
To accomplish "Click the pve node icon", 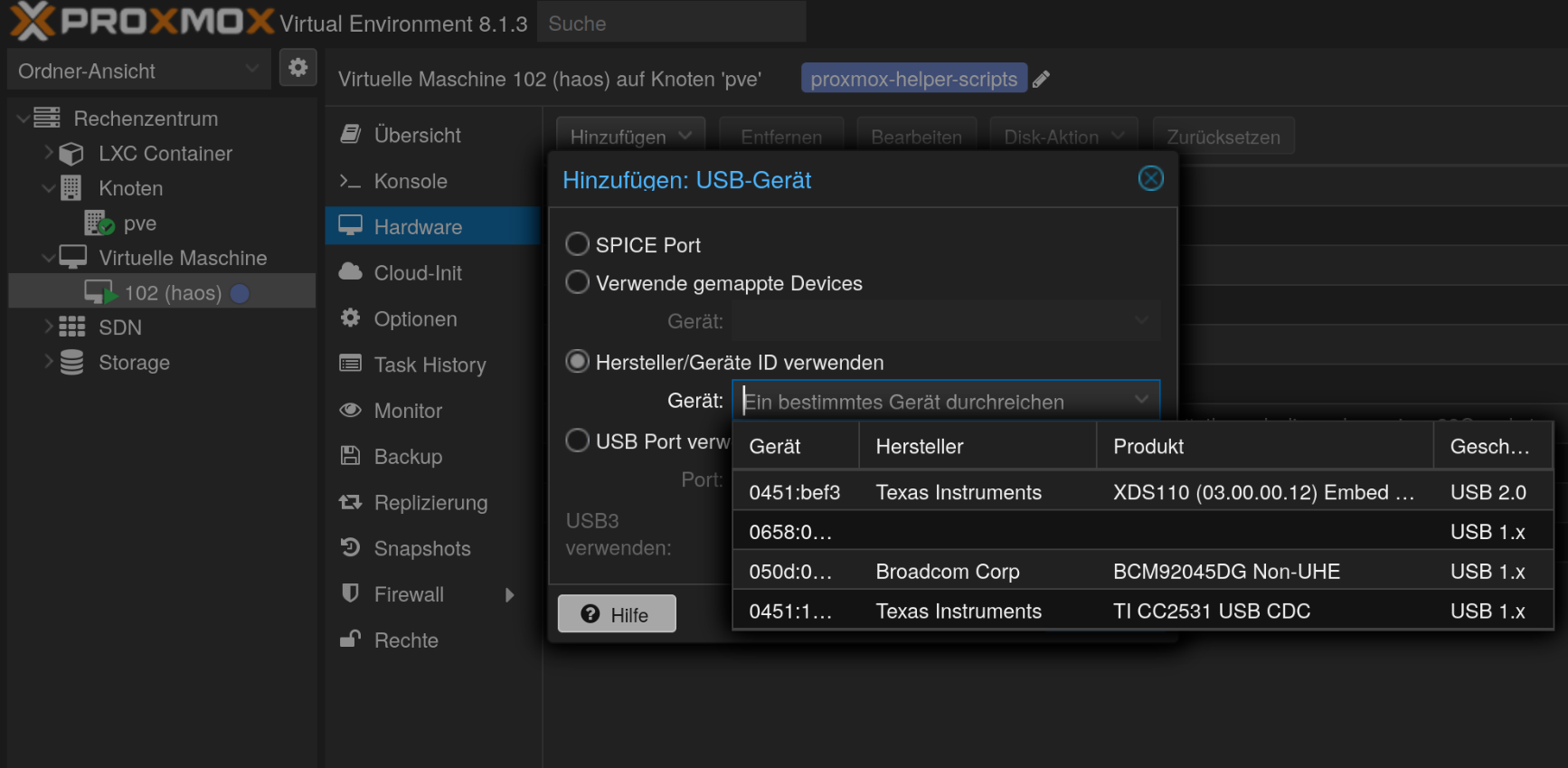I will [99, 223].
